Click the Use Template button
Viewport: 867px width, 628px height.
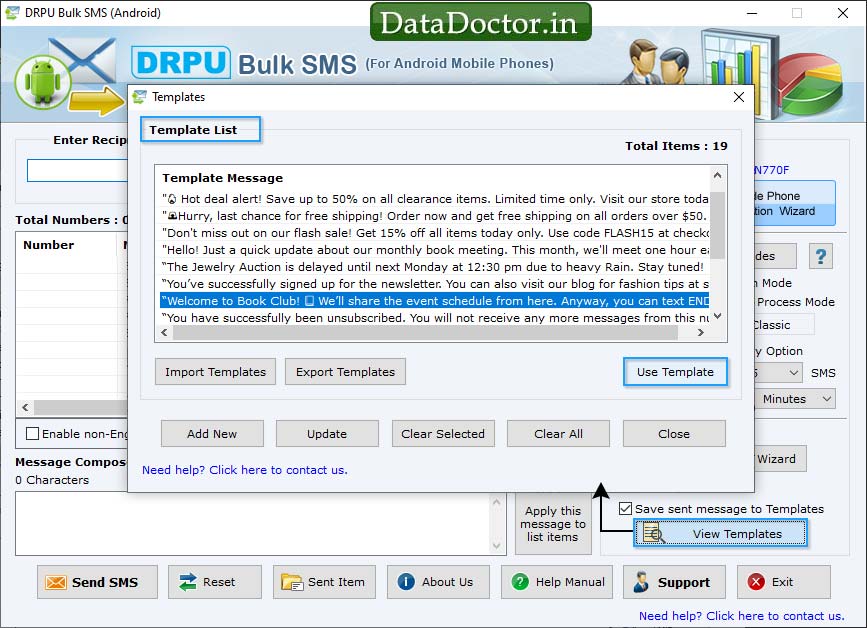675,372
